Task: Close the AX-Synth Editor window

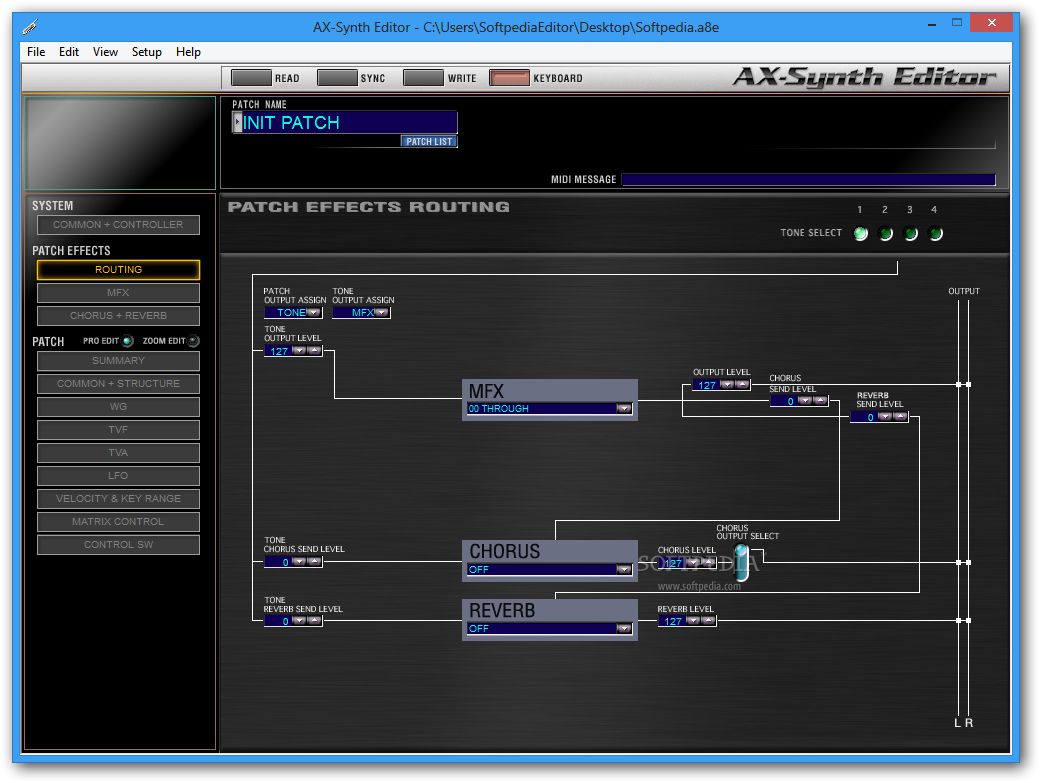Action: point(991,23)
